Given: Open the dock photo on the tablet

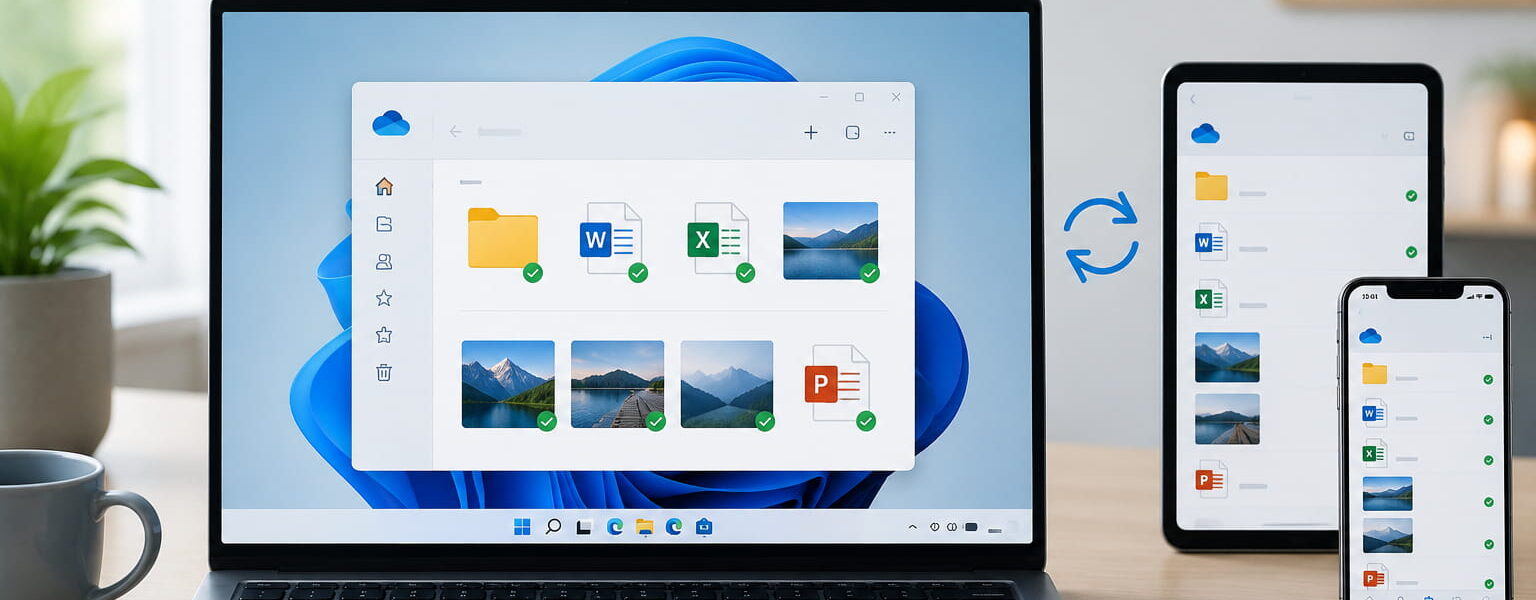Looking at the screenshot, I should pyautogui.click(x=1227, y=419).
